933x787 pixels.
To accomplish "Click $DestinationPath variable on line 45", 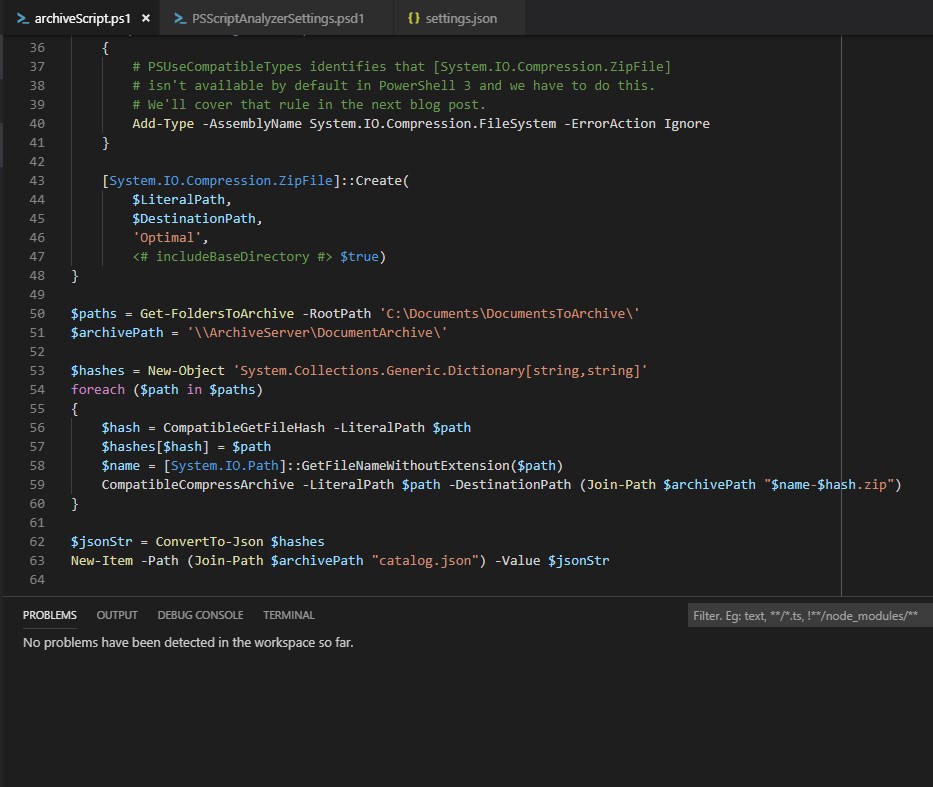I will coord(194,219).
